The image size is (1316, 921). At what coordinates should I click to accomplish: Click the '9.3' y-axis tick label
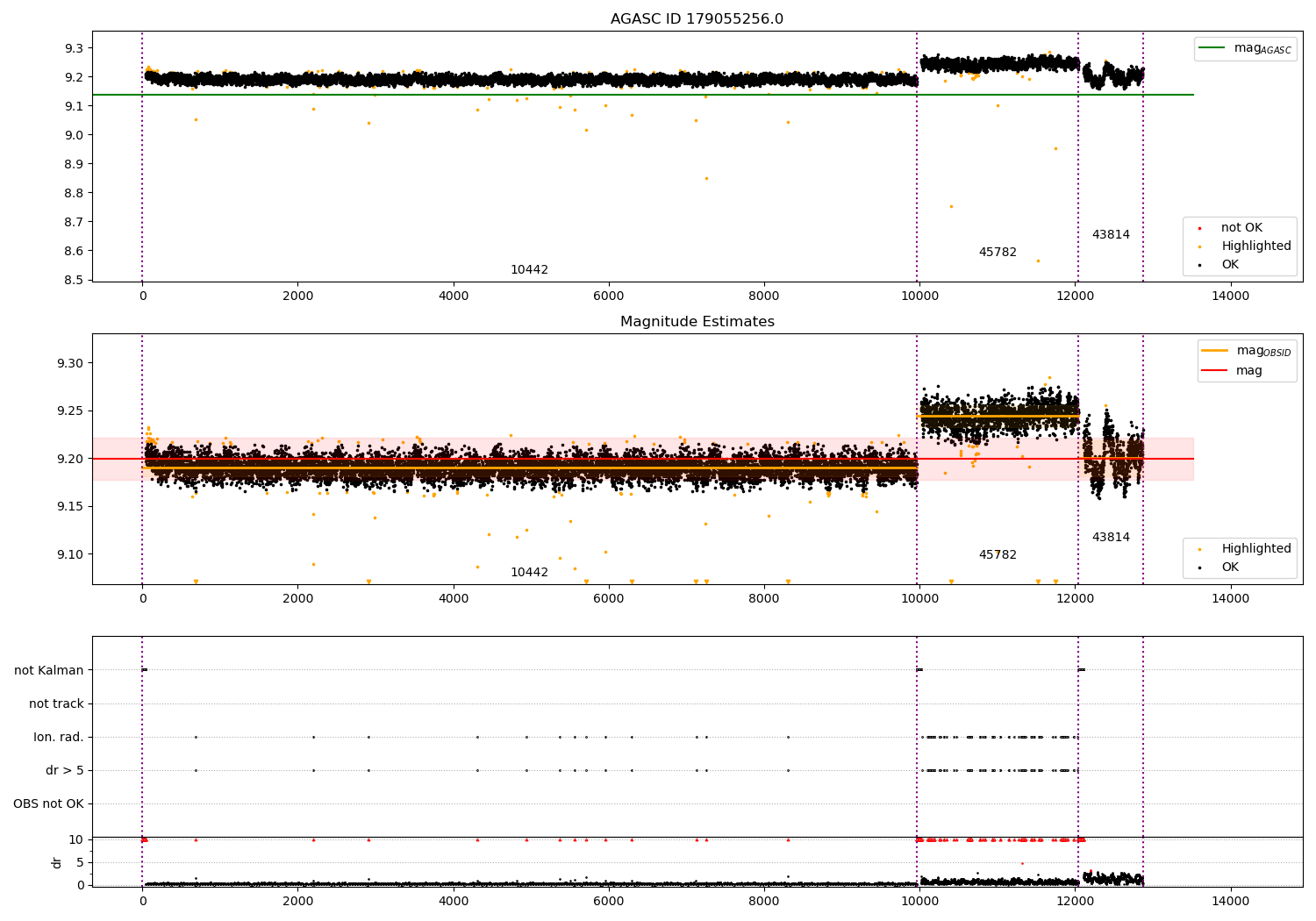[73, 48]
